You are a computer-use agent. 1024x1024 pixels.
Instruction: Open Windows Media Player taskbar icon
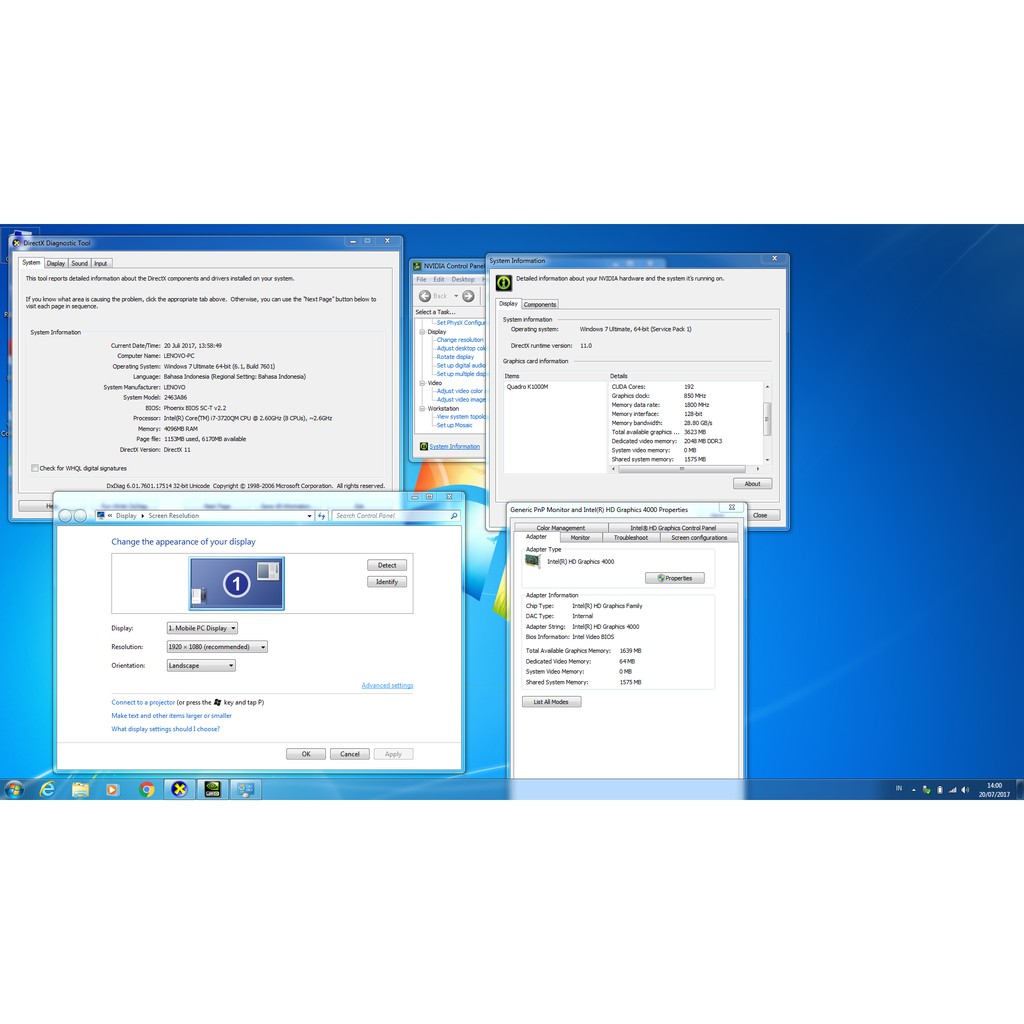point(112,789)
